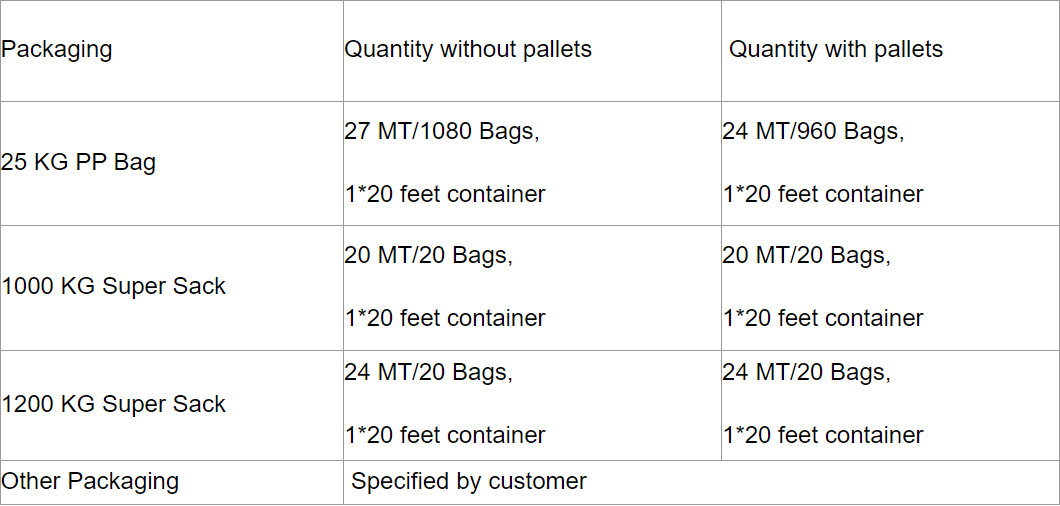The height and width of the screenshot is (506, 1060).
Task: Select the "1000 KG Super Sack" cell
Action: [114, 287]
